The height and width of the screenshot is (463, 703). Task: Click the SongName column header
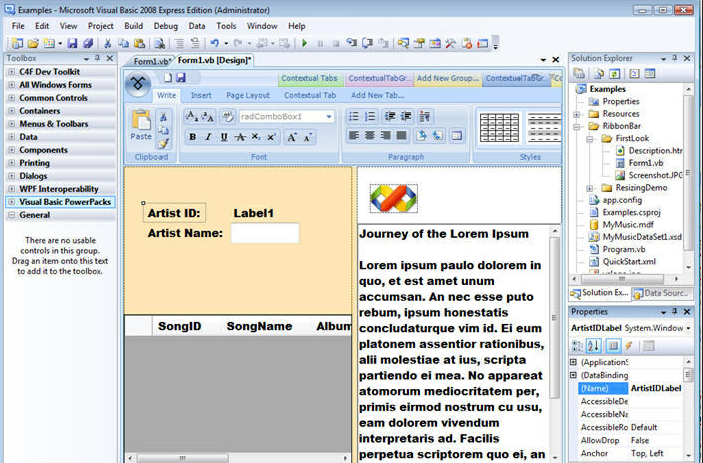pos(259,326)
